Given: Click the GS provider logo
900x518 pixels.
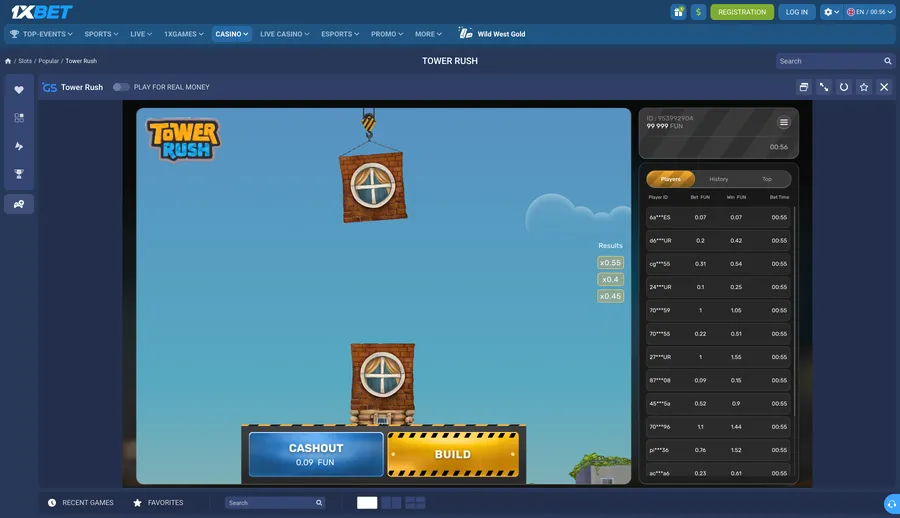Looking at the screenshot, I should tap(50, 87).
